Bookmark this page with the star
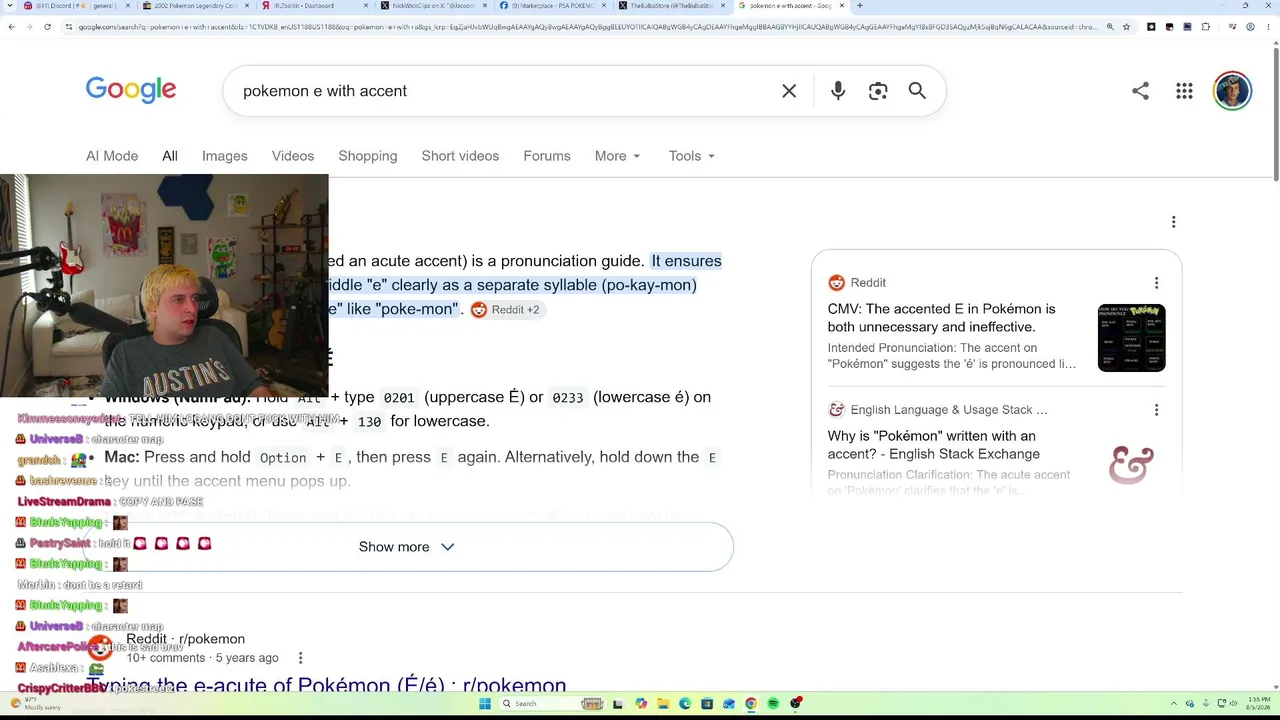The height and width of the screenshot is (720, 1280). coord(1126,27)
